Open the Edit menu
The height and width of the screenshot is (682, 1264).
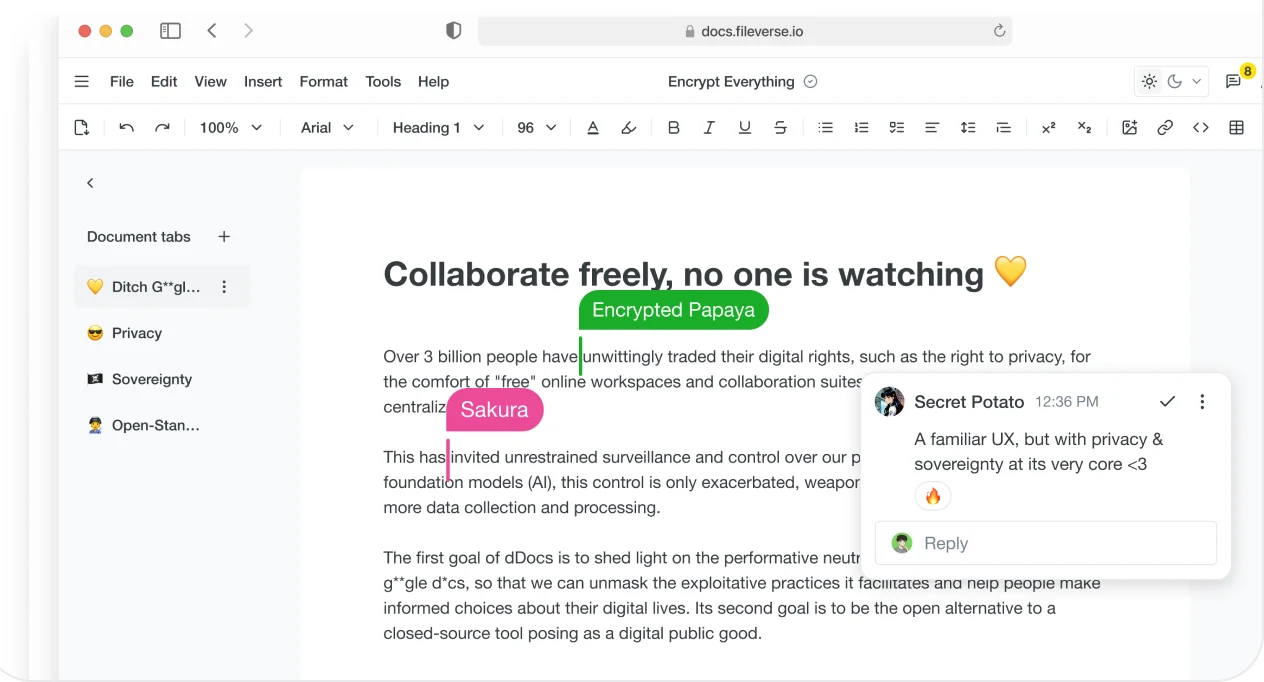164,82
